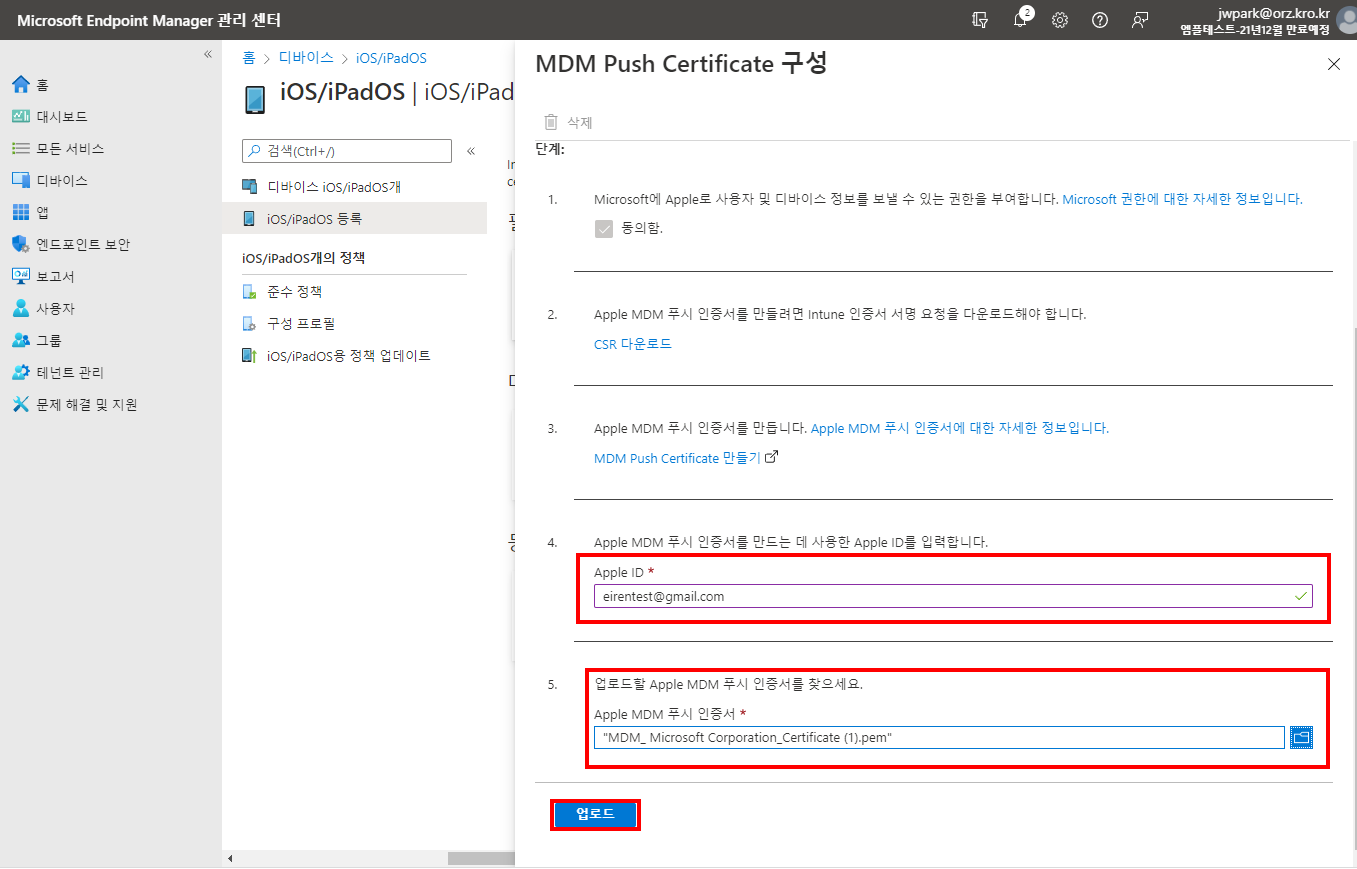Collapse the iOS/iPadOS resource menu

tap(471, 151)
